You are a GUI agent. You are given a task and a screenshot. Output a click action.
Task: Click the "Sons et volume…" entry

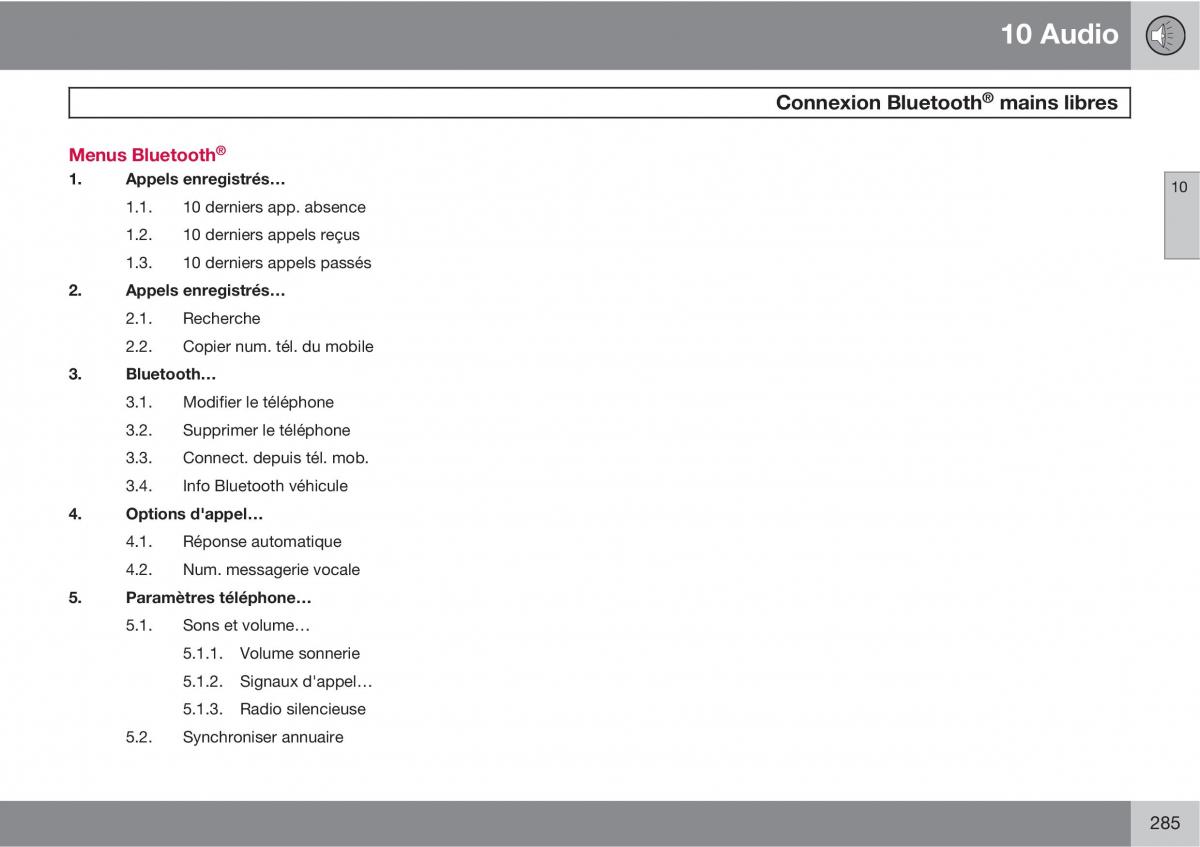tap(246, 626)
